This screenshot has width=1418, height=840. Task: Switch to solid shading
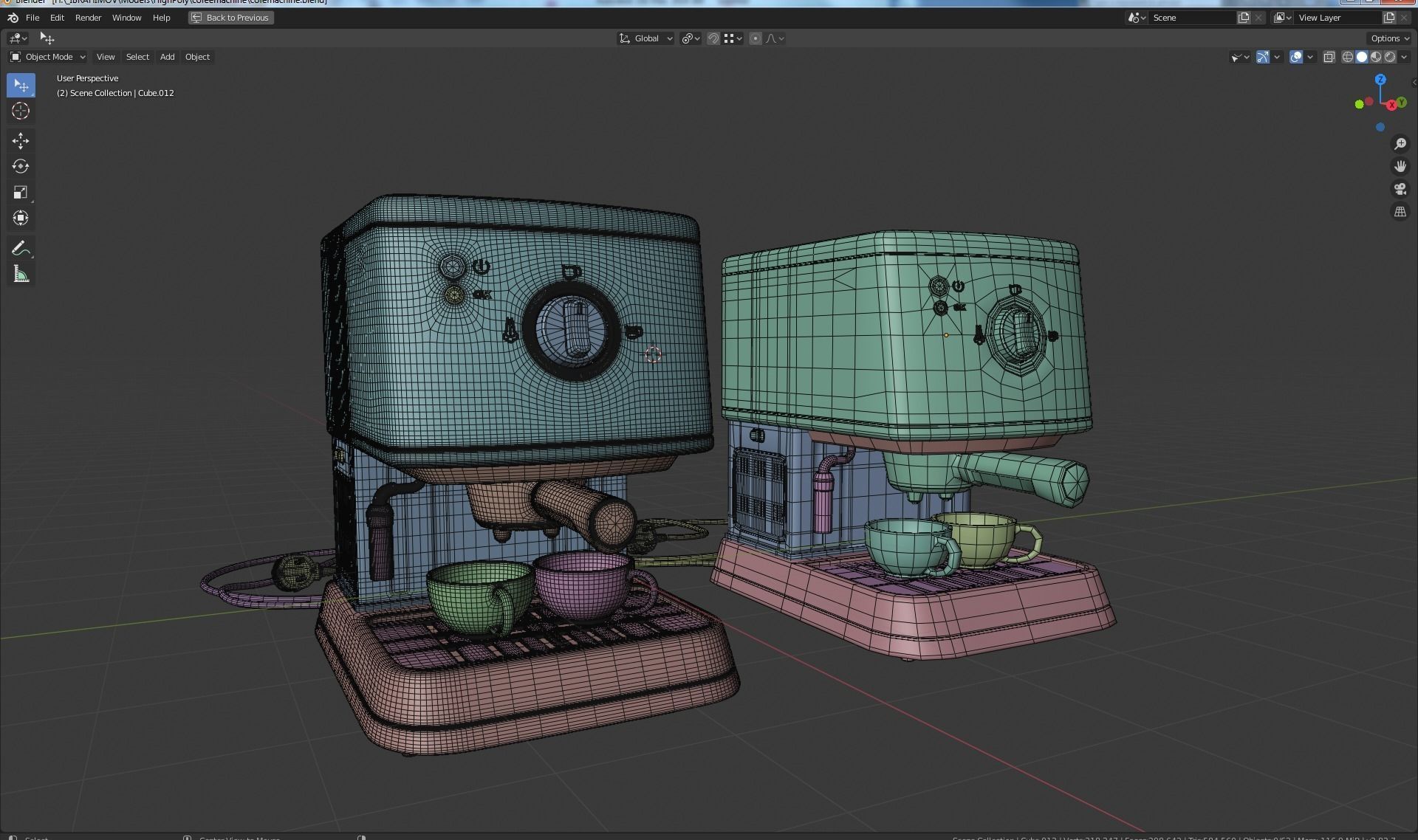(1361, 57)
